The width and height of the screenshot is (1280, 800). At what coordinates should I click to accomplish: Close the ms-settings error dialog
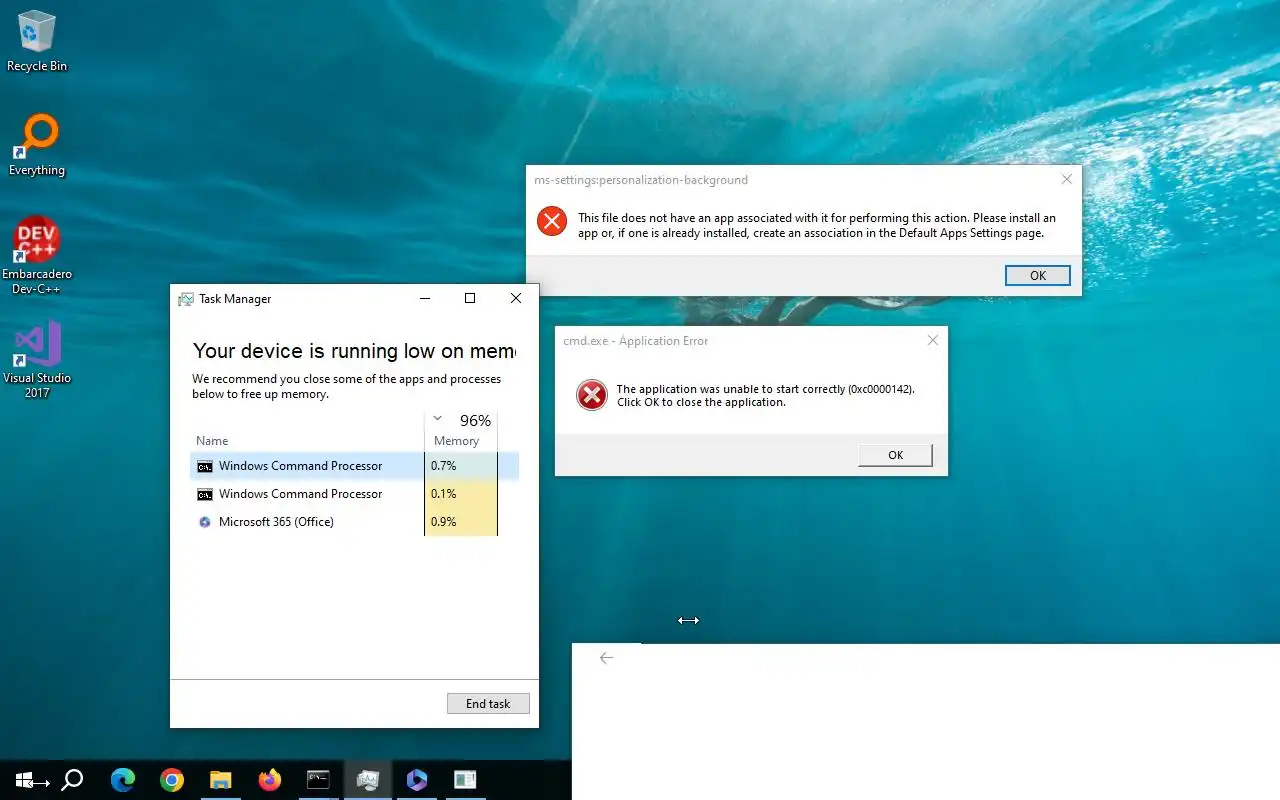click(x=1067, y=180)
